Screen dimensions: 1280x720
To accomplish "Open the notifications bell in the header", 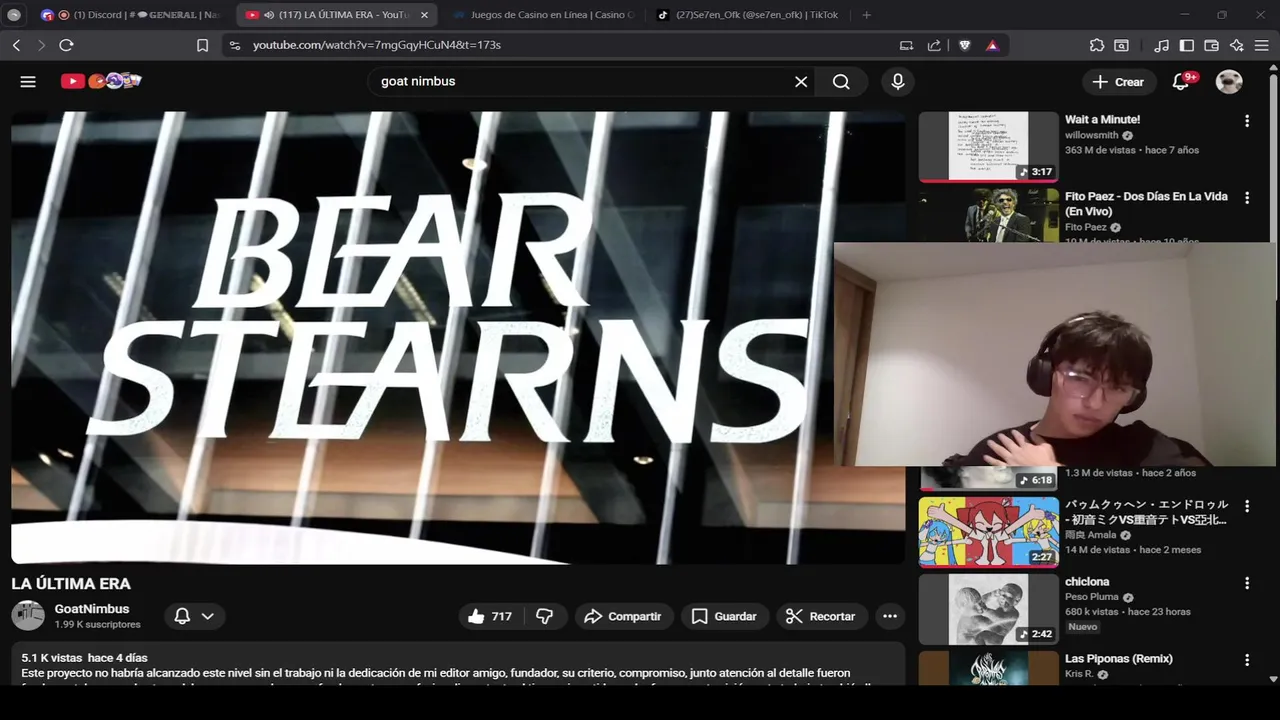I will tap(1181, 82).
